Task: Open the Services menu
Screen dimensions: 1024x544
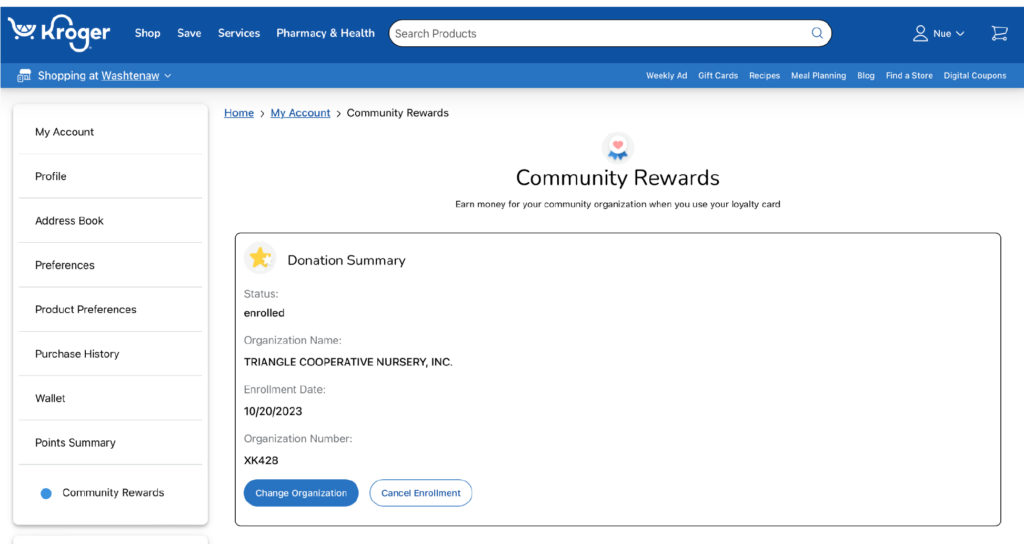Action: pos(239,33)
